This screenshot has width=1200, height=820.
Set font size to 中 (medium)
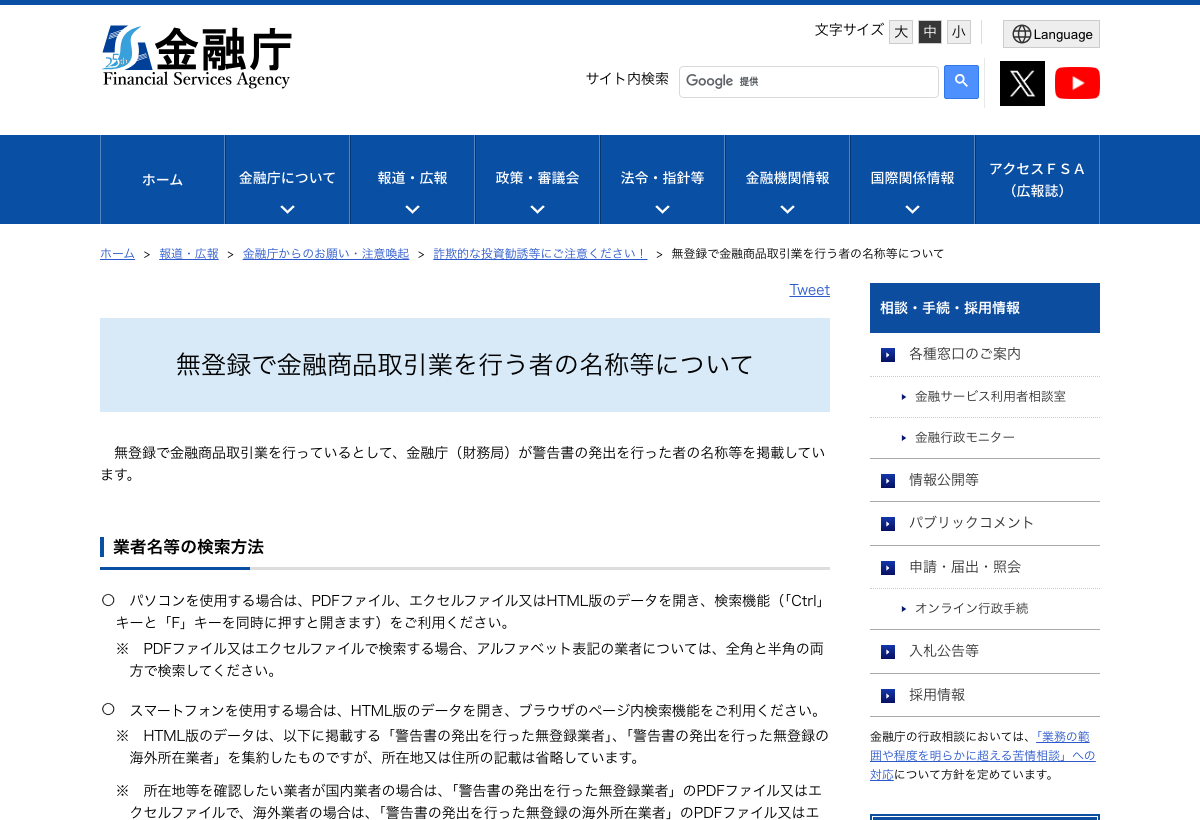click(x=930, y=32)
